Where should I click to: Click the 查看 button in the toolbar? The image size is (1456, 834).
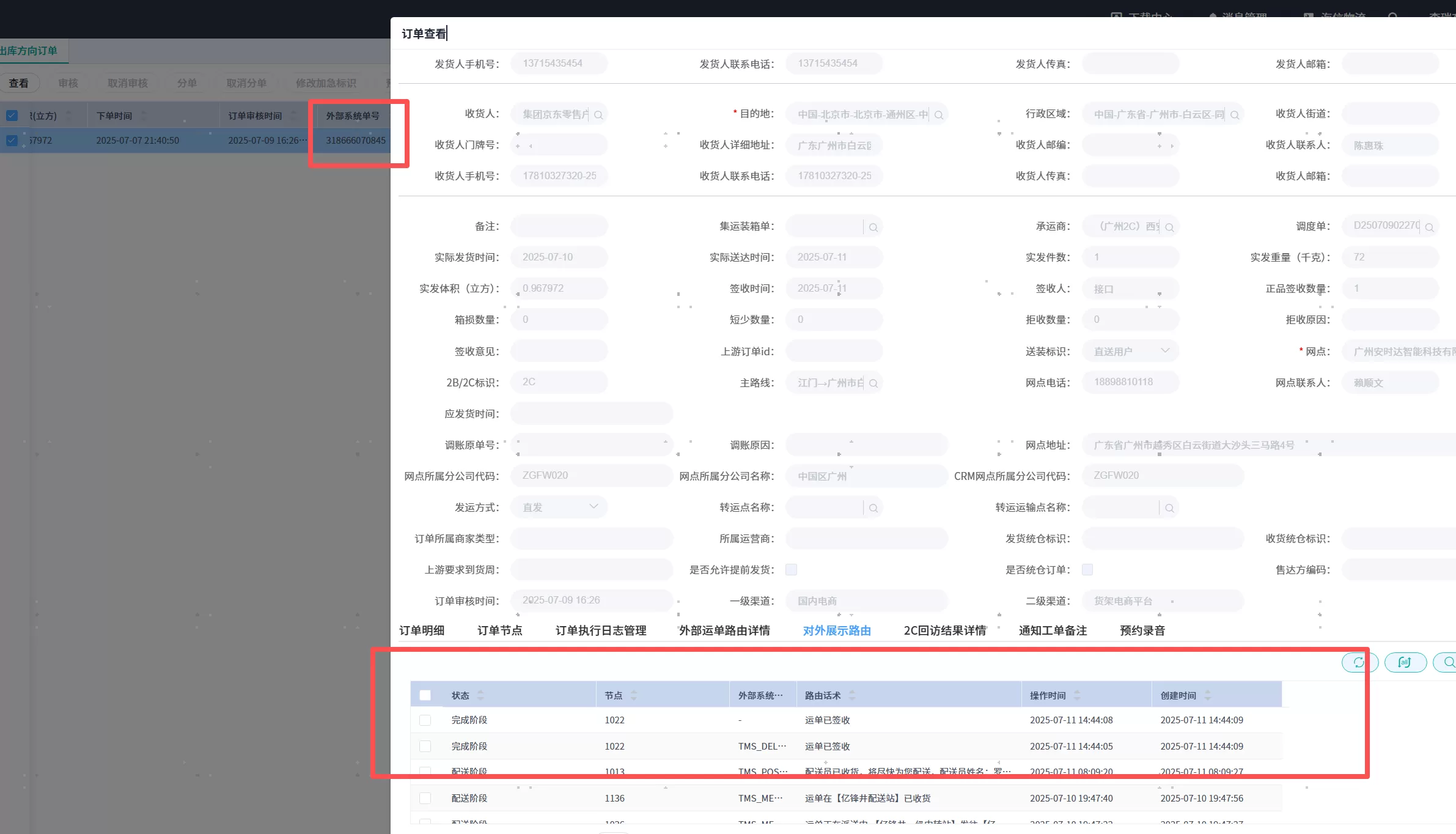click(19, 83)
